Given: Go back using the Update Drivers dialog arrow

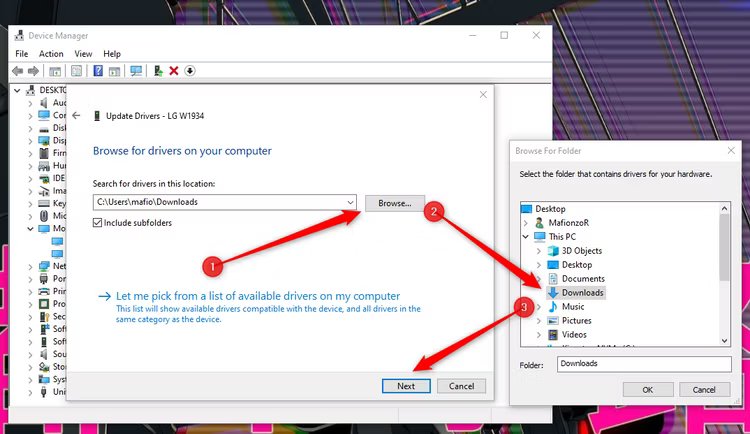Looking at the screenshot, I should point(76,116).
